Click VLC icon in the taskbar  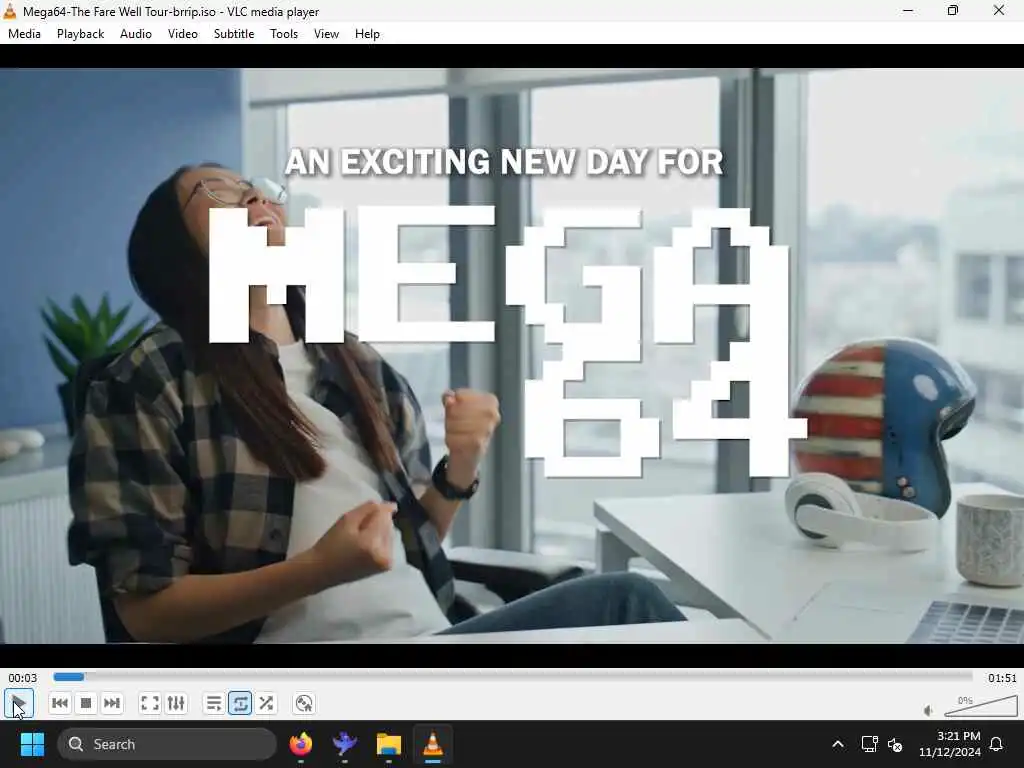pos(432,744)
